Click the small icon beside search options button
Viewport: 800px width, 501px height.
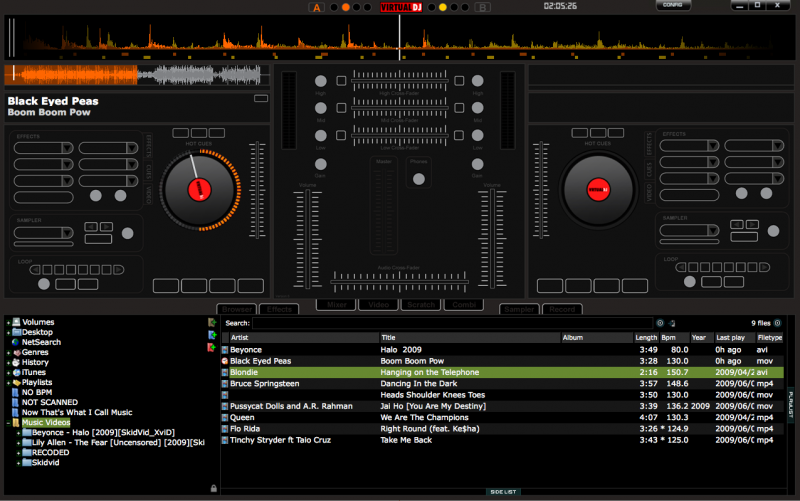(672, 323)
